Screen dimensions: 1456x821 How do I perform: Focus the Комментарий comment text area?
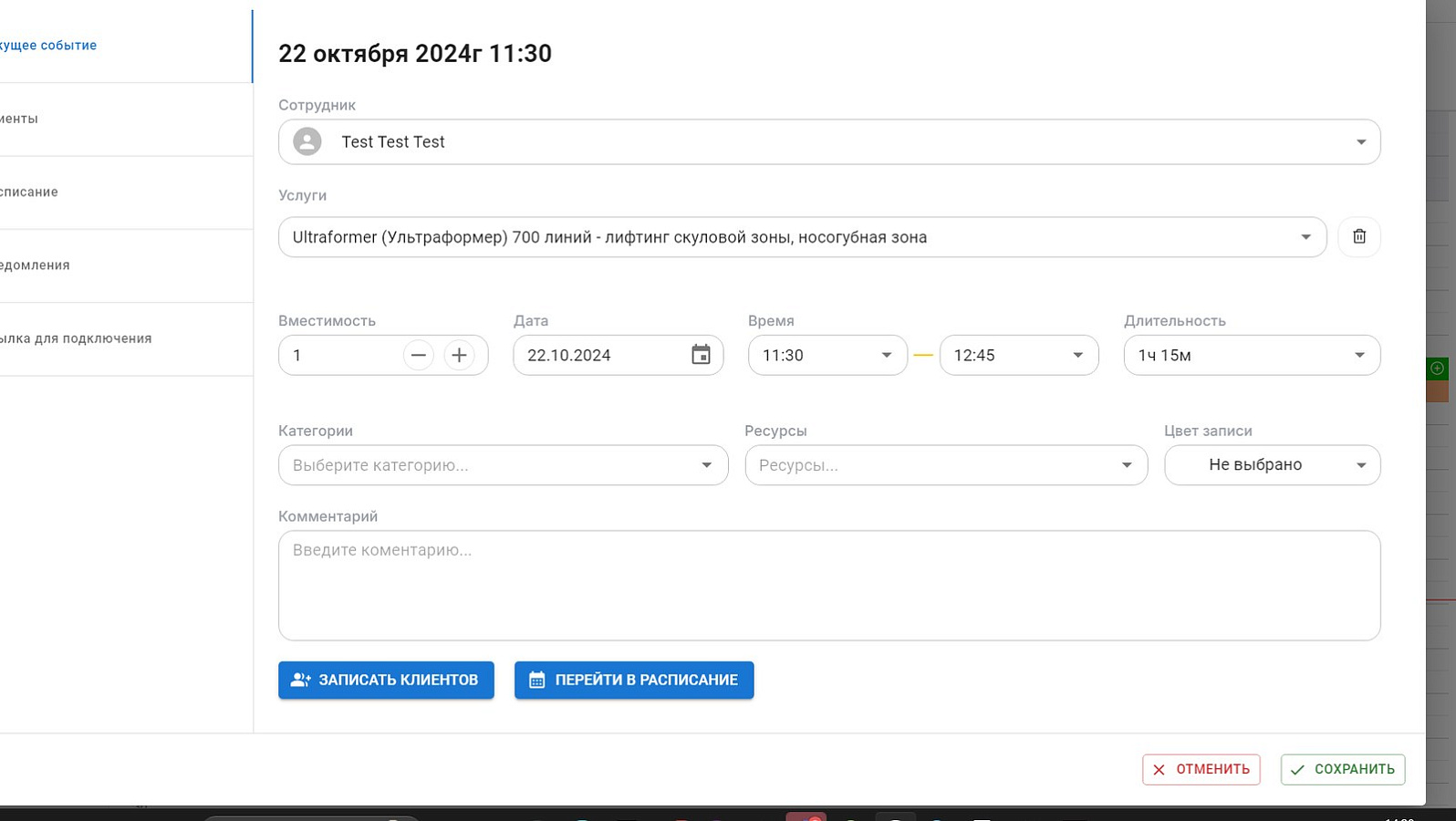(x=829, y=586)
